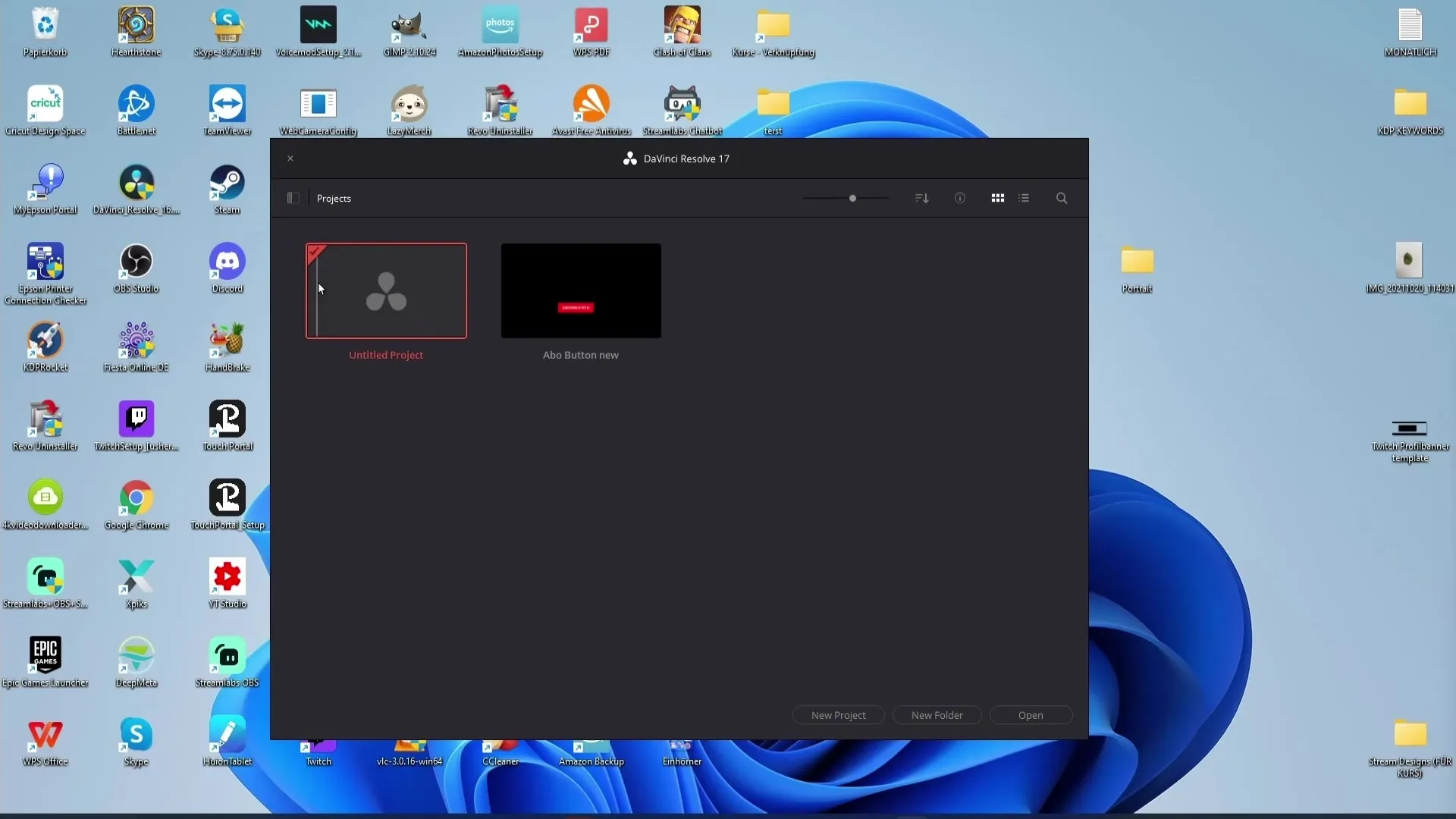This screenshot has width=1456, height=819.
Task: Expand project view options dropdown
Action: (920, 198)
